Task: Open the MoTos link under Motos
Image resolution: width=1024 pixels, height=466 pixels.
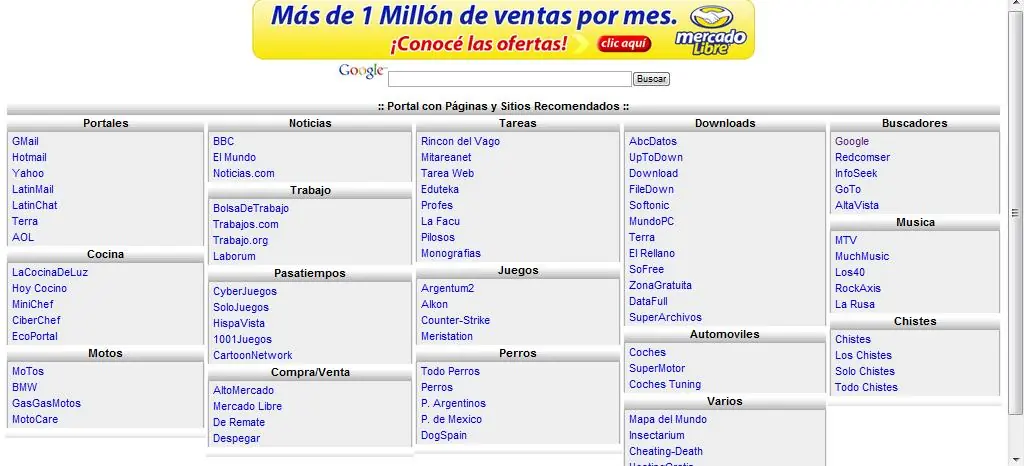Action: 28,371
